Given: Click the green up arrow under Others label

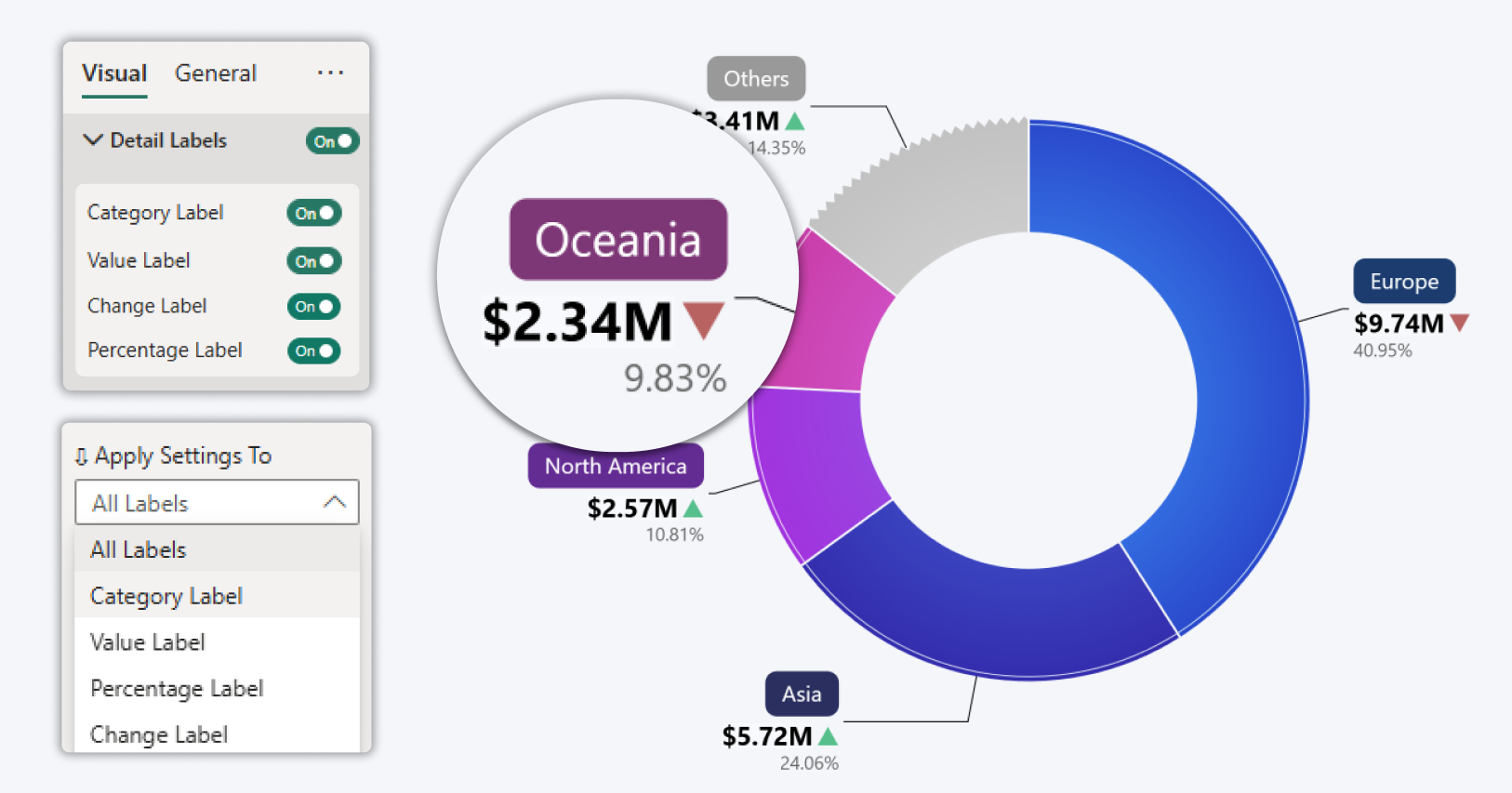Looking at the screenshot, I should tap(794, 122).
